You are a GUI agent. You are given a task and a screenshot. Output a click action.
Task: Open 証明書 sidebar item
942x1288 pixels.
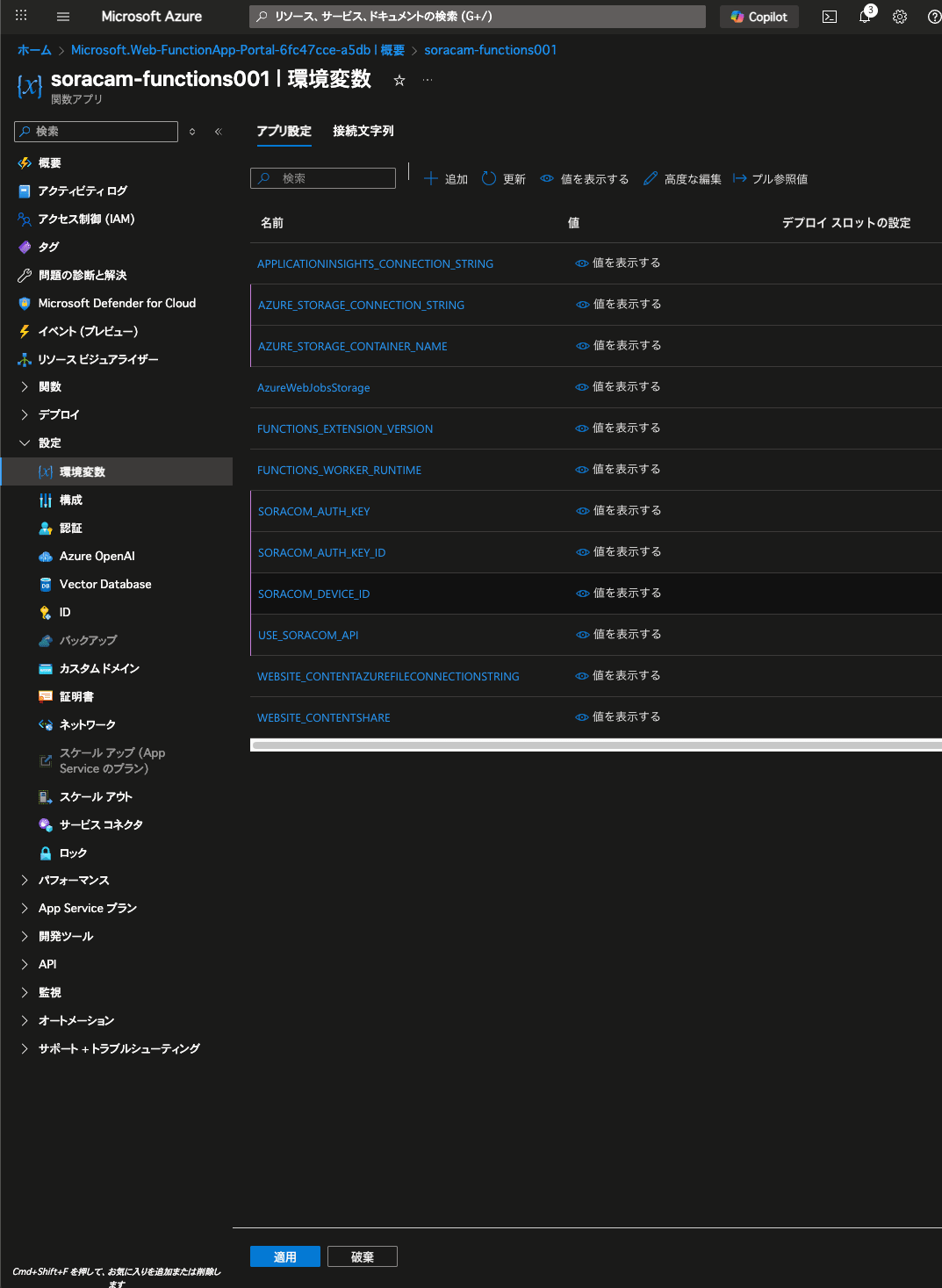pos(76,697)
